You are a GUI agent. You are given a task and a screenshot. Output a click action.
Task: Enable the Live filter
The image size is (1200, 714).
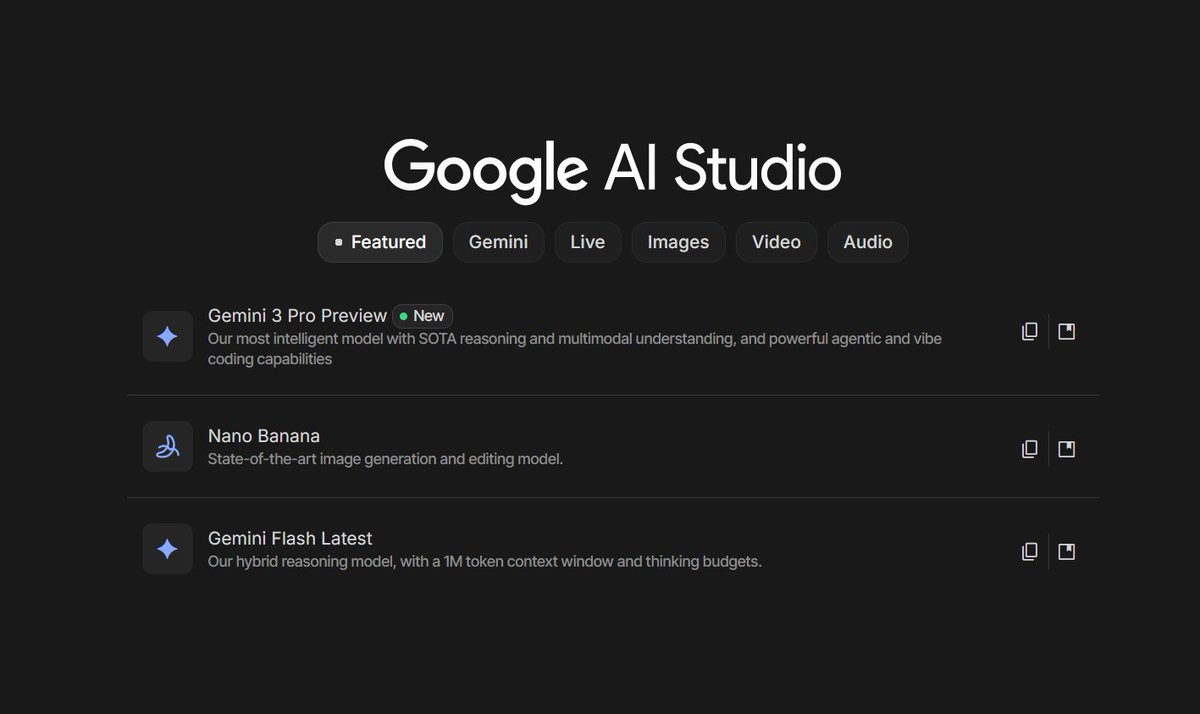(588, 242)
